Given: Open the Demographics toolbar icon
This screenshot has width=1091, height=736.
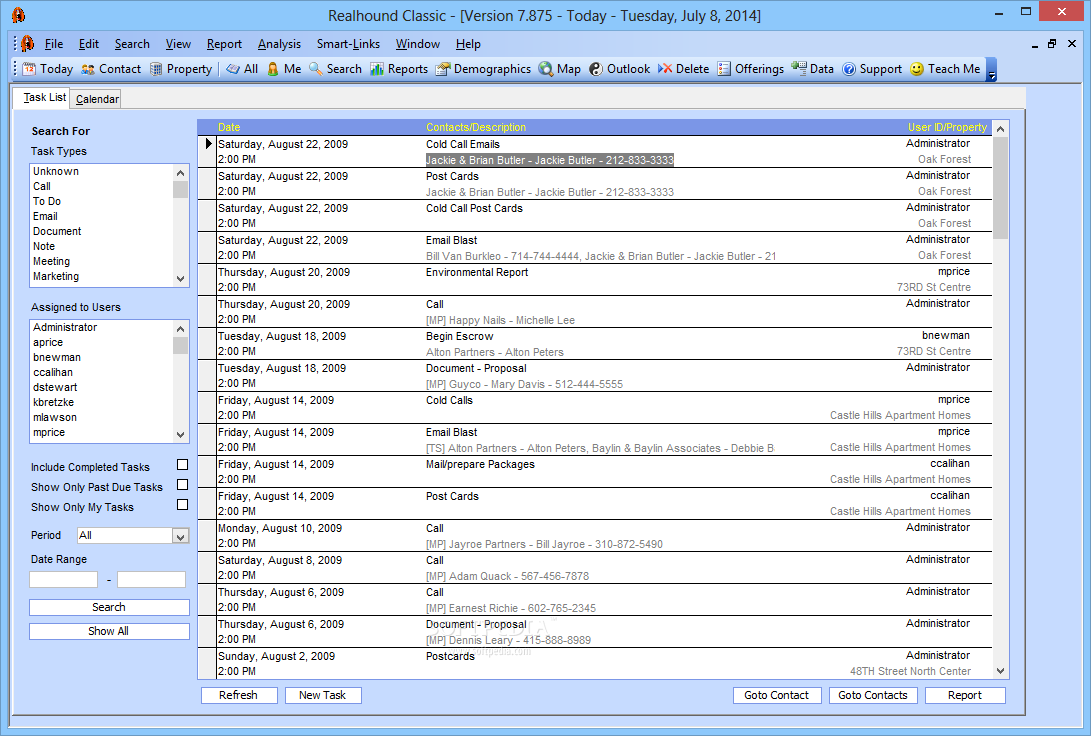Looking at the screenshot, I should coord(483,69).
